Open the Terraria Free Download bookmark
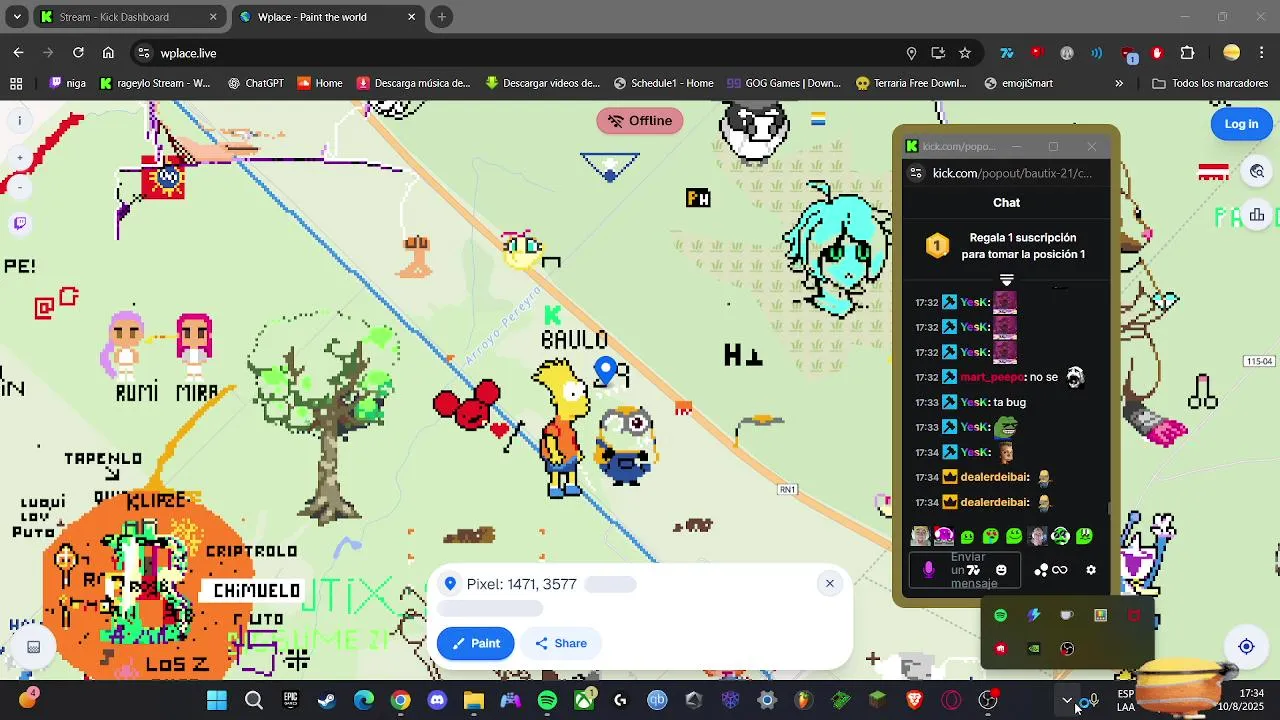Image resolution: width=1280 pixels, height=720 pixels. tap(911, 84)
